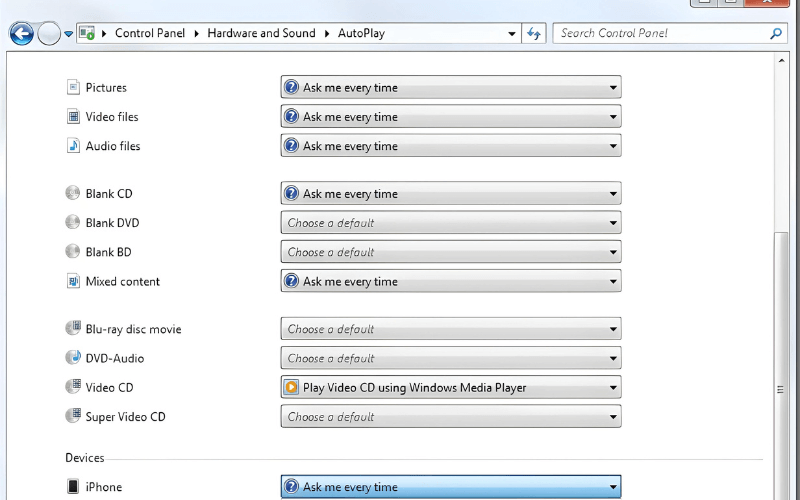Click the vertical scrollbar thumb

click(x=781, y=390)
